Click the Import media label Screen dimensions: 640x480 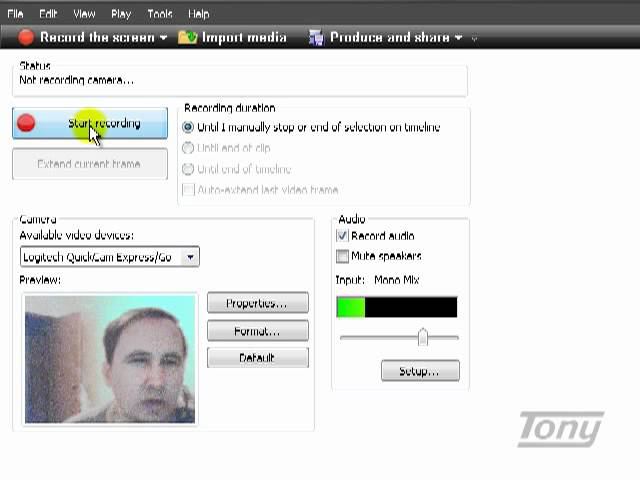click(244, 38)
